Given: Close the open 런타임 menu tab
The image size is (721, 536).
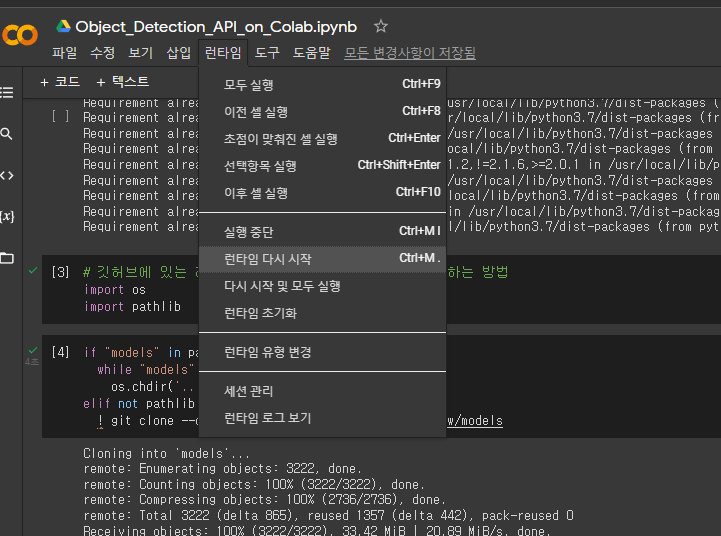Looking at the screenshot, I should pyautogui.click(x=223, y=52).
